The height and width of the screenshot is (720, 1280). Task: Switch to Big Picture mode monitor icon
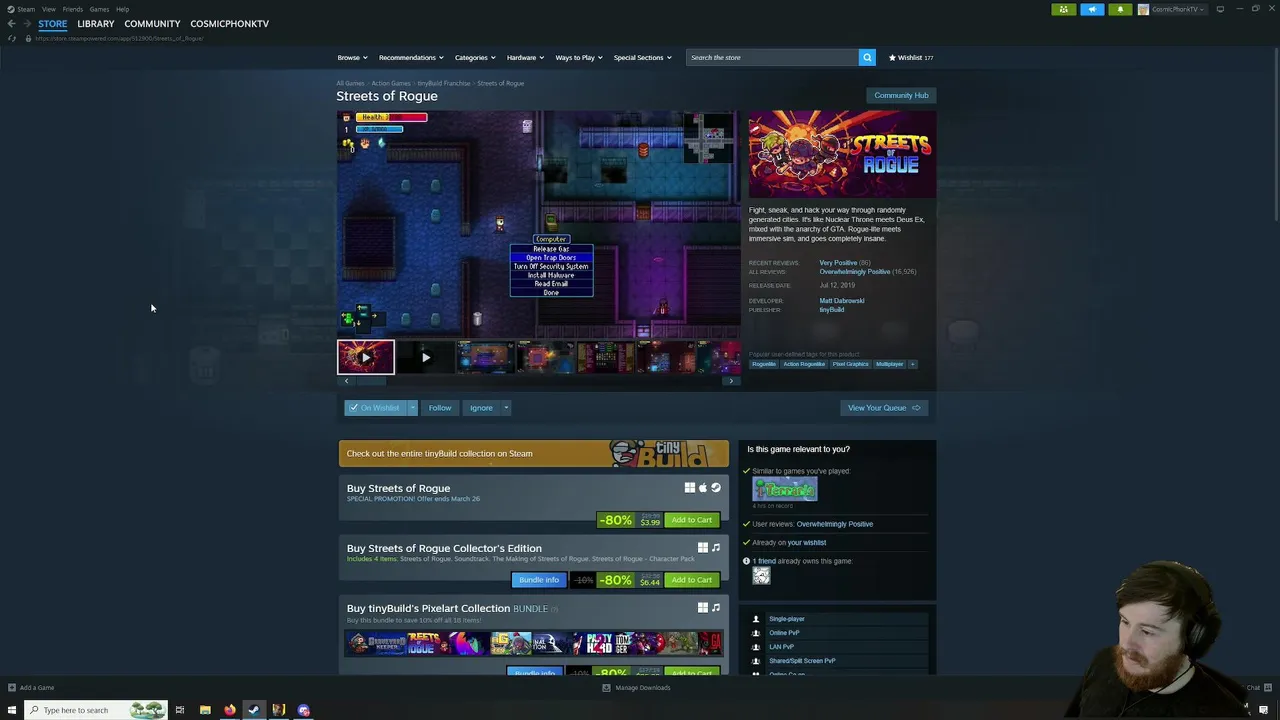click(1220, 9)
